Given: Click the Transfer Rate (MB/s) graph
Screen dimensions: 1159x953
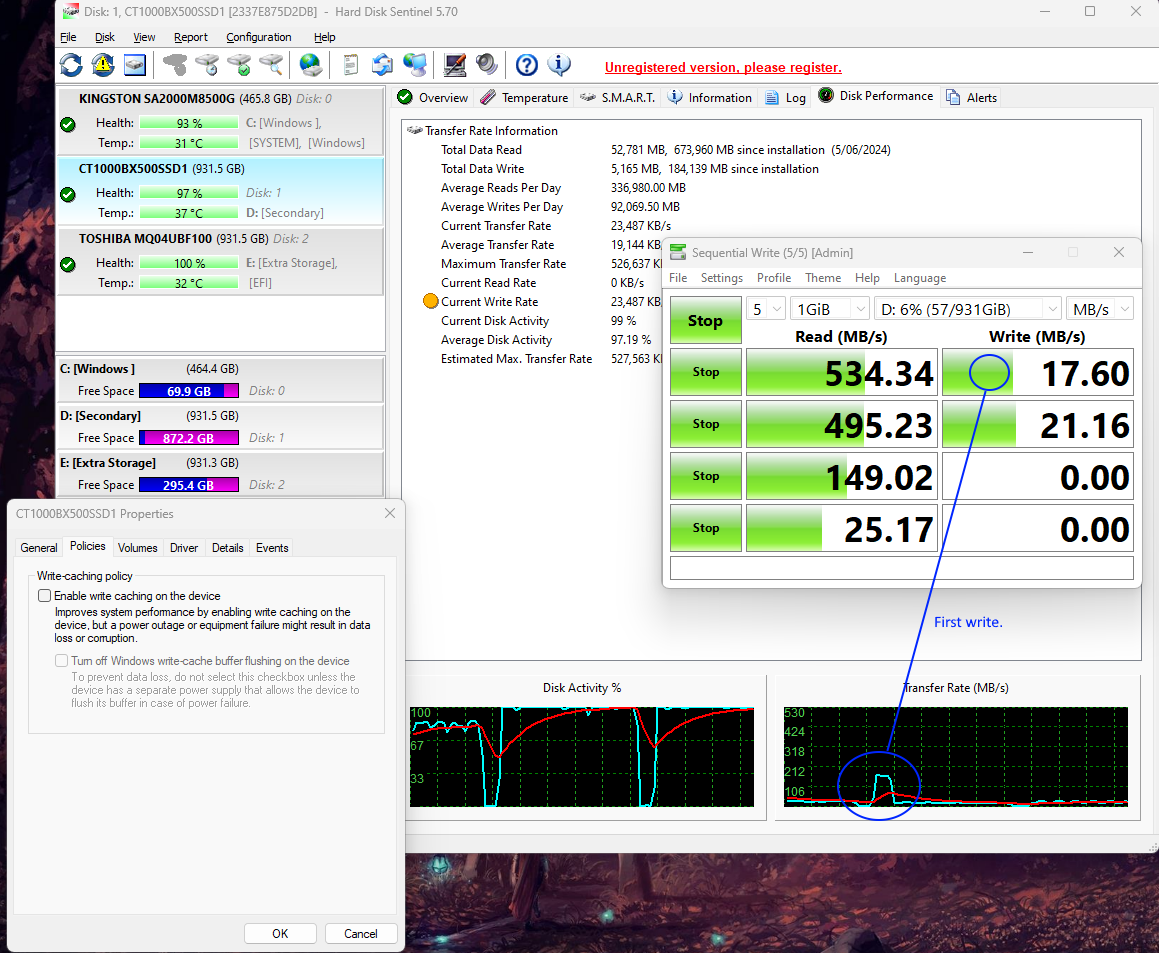Looking at the screenshot, I should [x=956, y=756].
